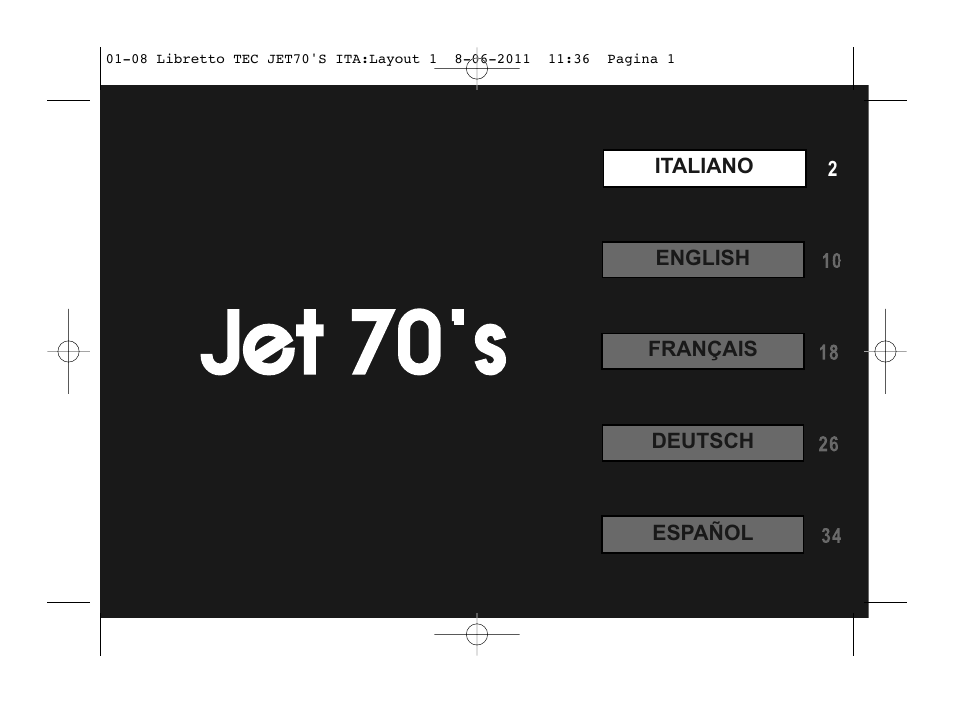
Task: Jump to the FRANÇAIS section
Action: click(703, 351)
